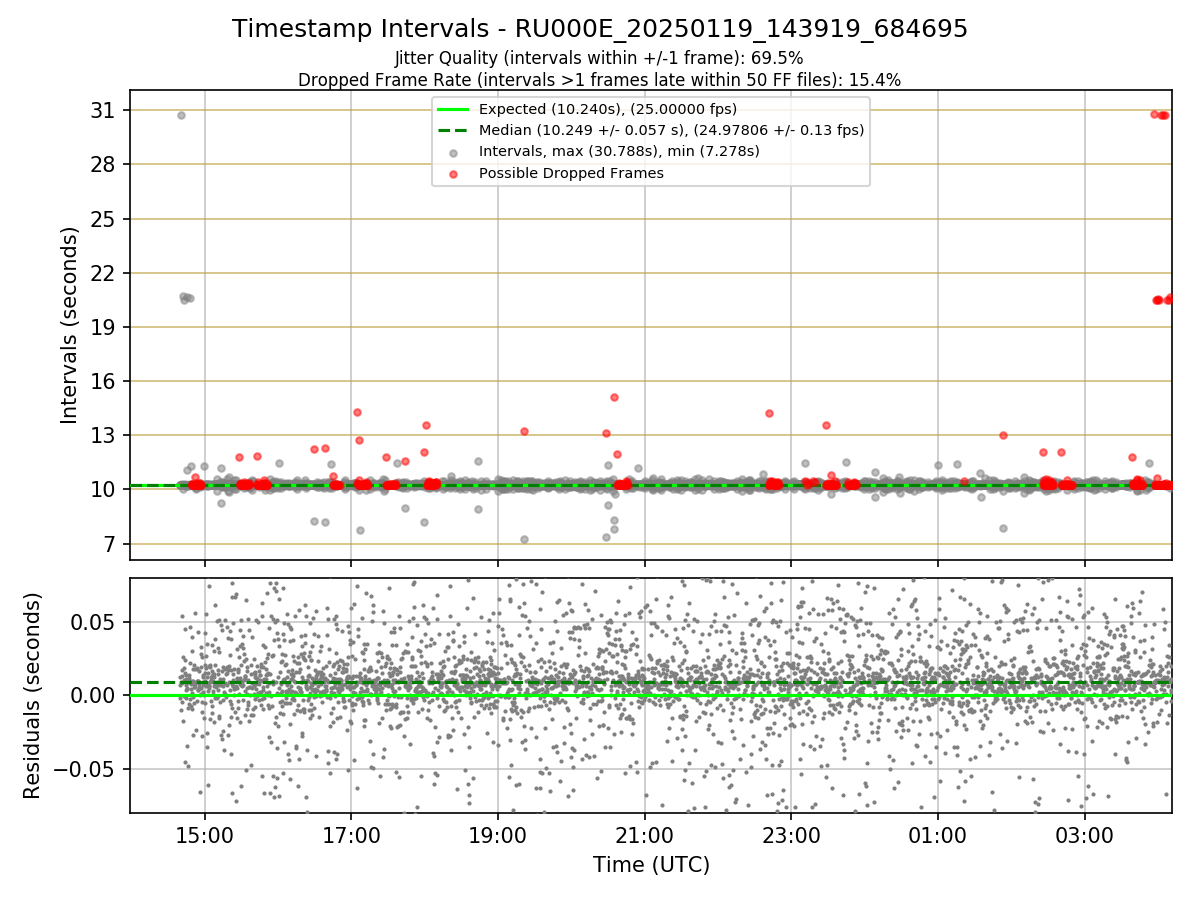Click the 'Jitter Quality' subtitle line showing 69.5%

(x=600, y=58)
